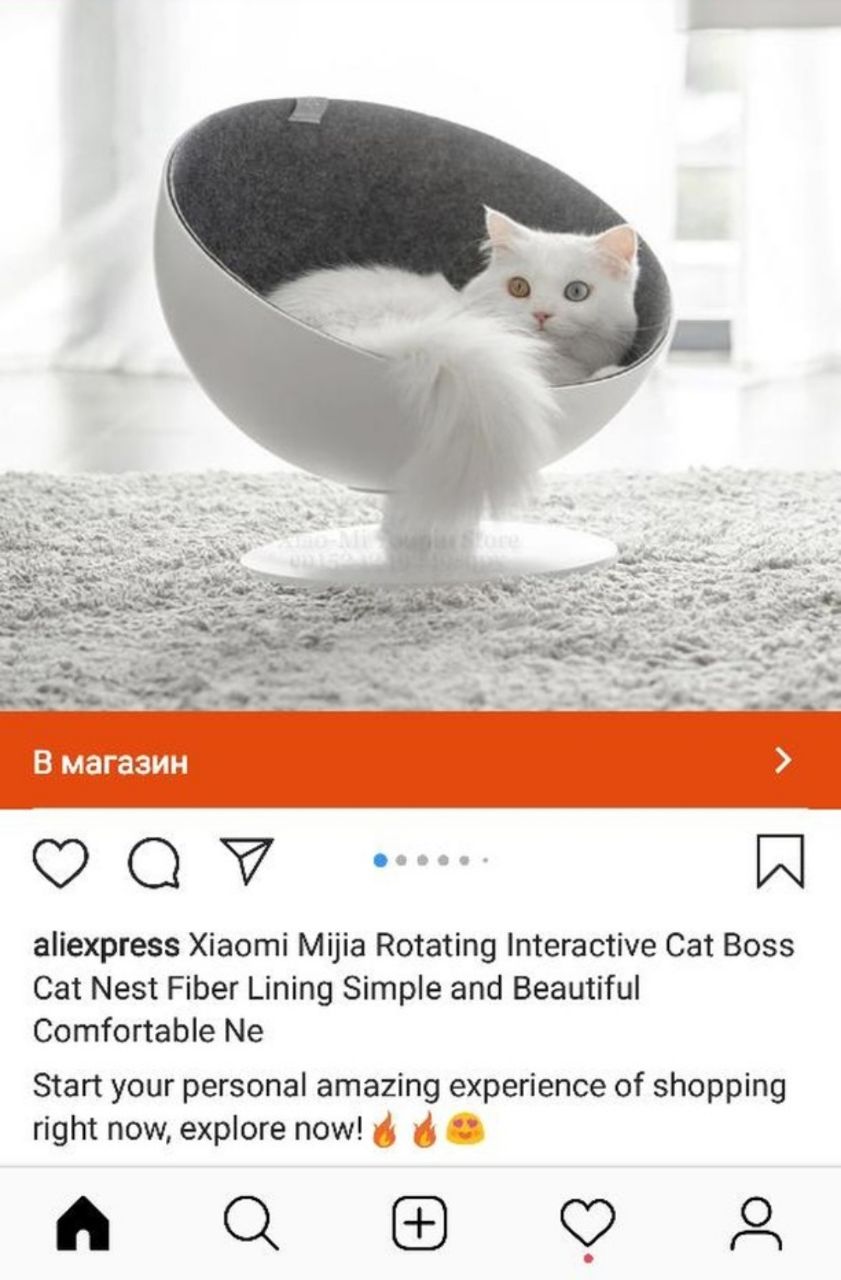Like the post with the heart icon

(61, 862)
